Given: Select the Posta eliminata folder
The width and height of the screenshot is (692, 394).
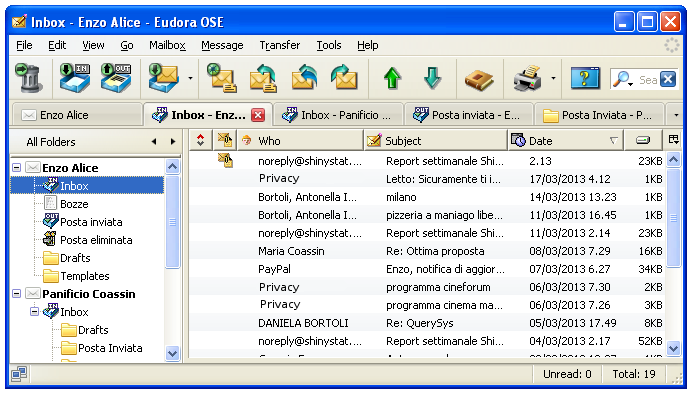Looking at the screenshot, I should coord(88,240).
